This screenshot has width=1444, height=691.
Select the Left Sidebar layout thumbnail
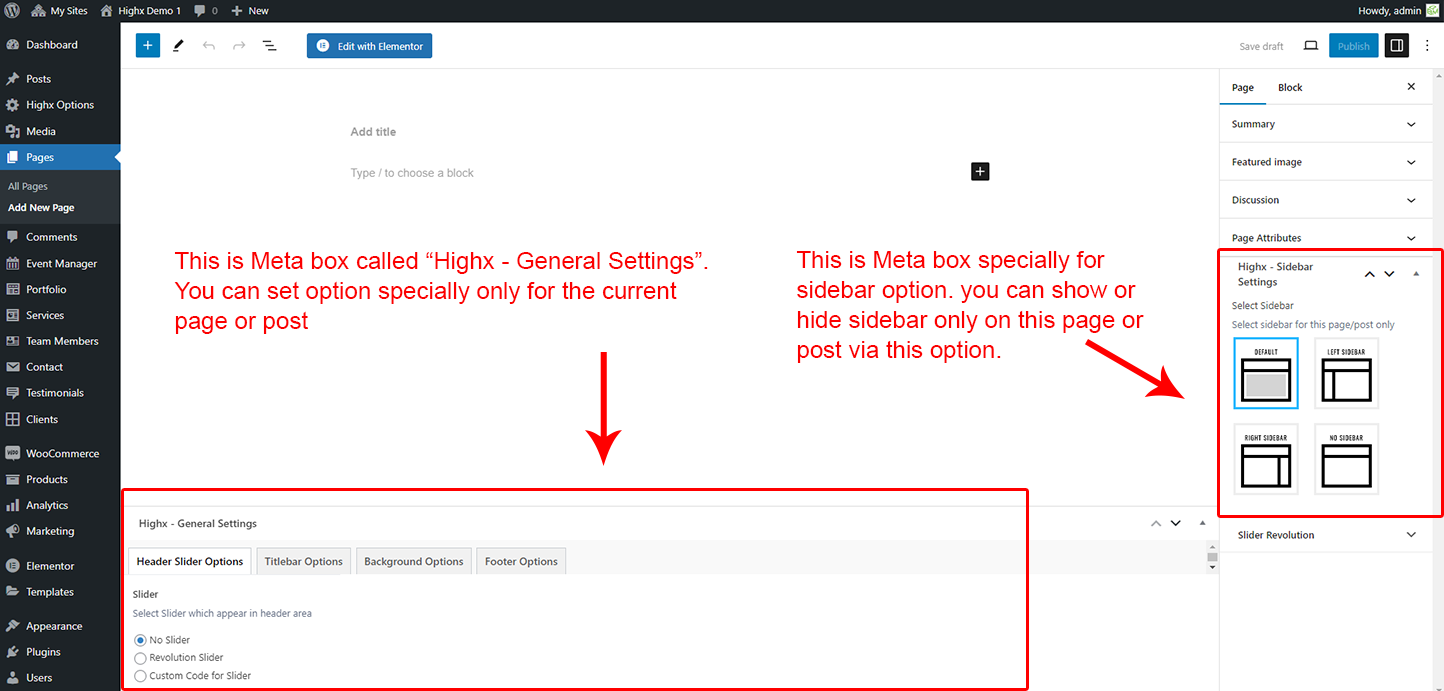1346,373
